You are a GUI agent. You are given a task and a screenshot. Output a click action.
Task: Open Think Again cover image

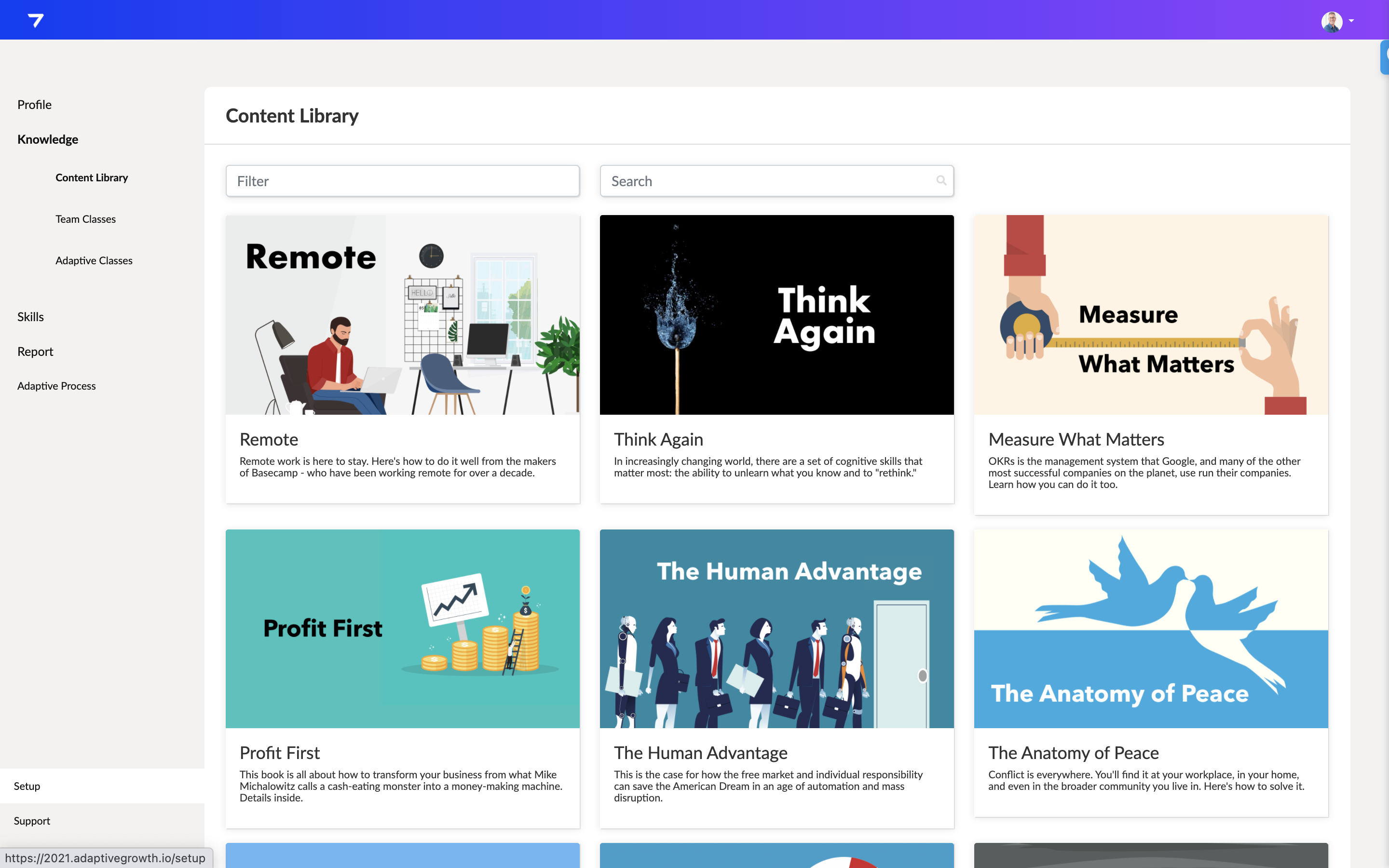click(776, 314)
